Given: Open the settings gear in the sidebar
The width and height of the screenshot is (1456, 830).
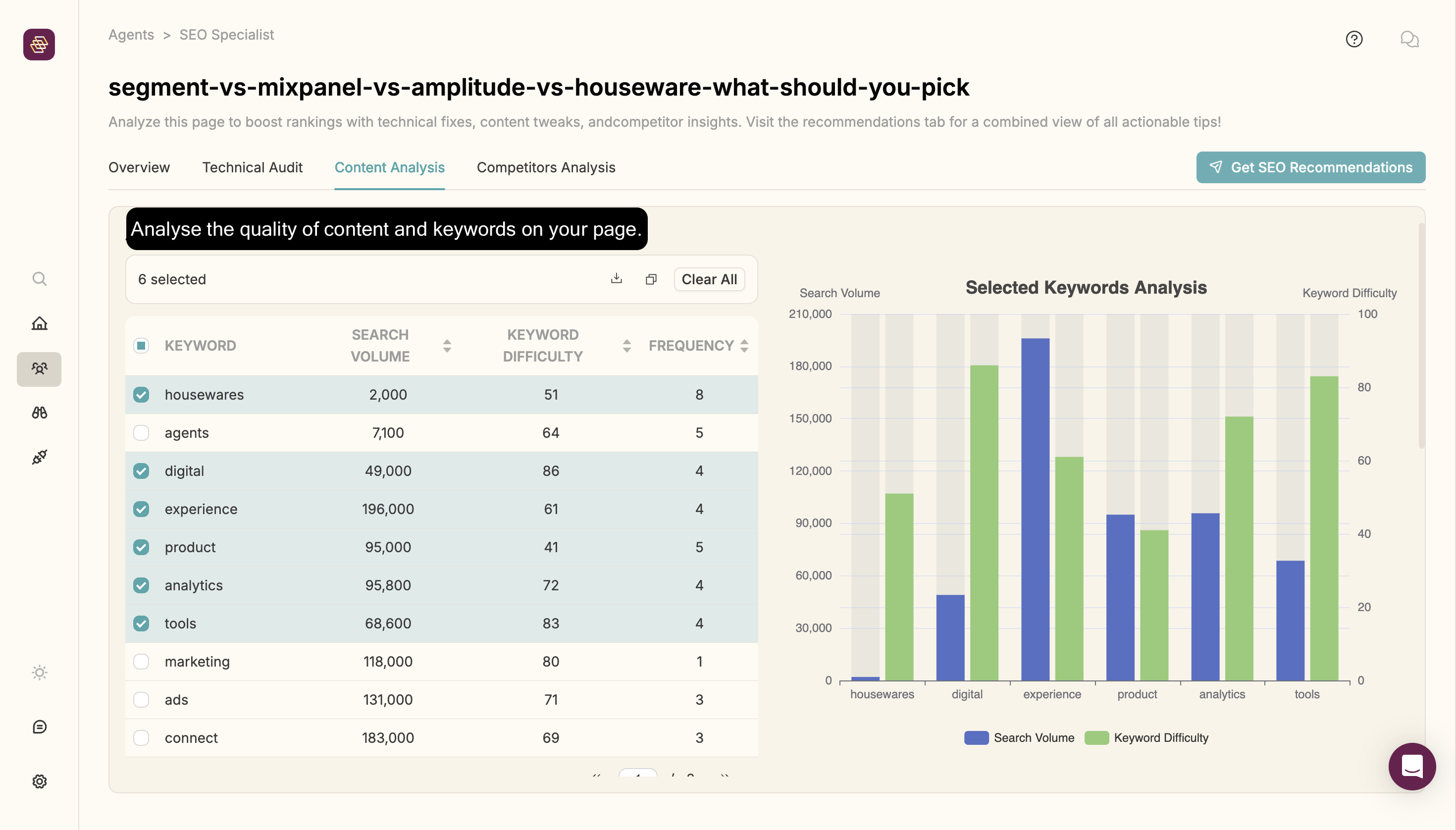Looking at the screenshot, I should click(39, 781).
